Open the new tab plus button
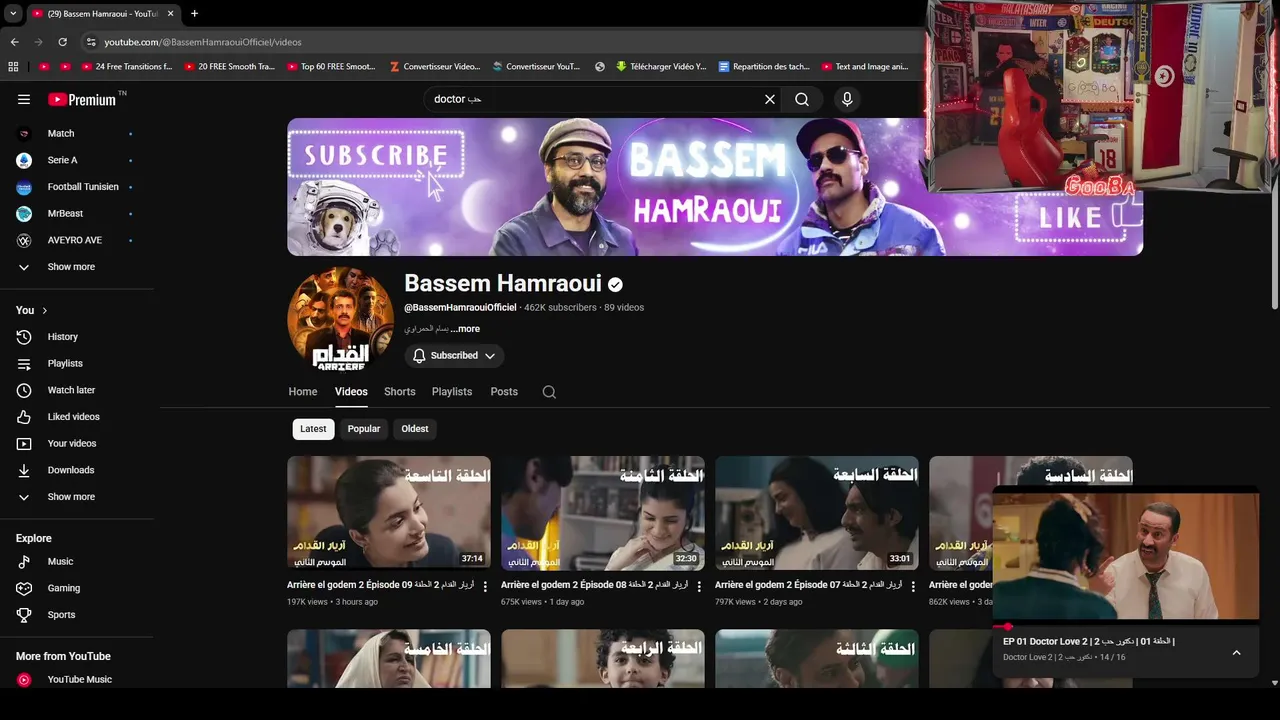Screen dimensions: 1280x720 click(194, 13)
